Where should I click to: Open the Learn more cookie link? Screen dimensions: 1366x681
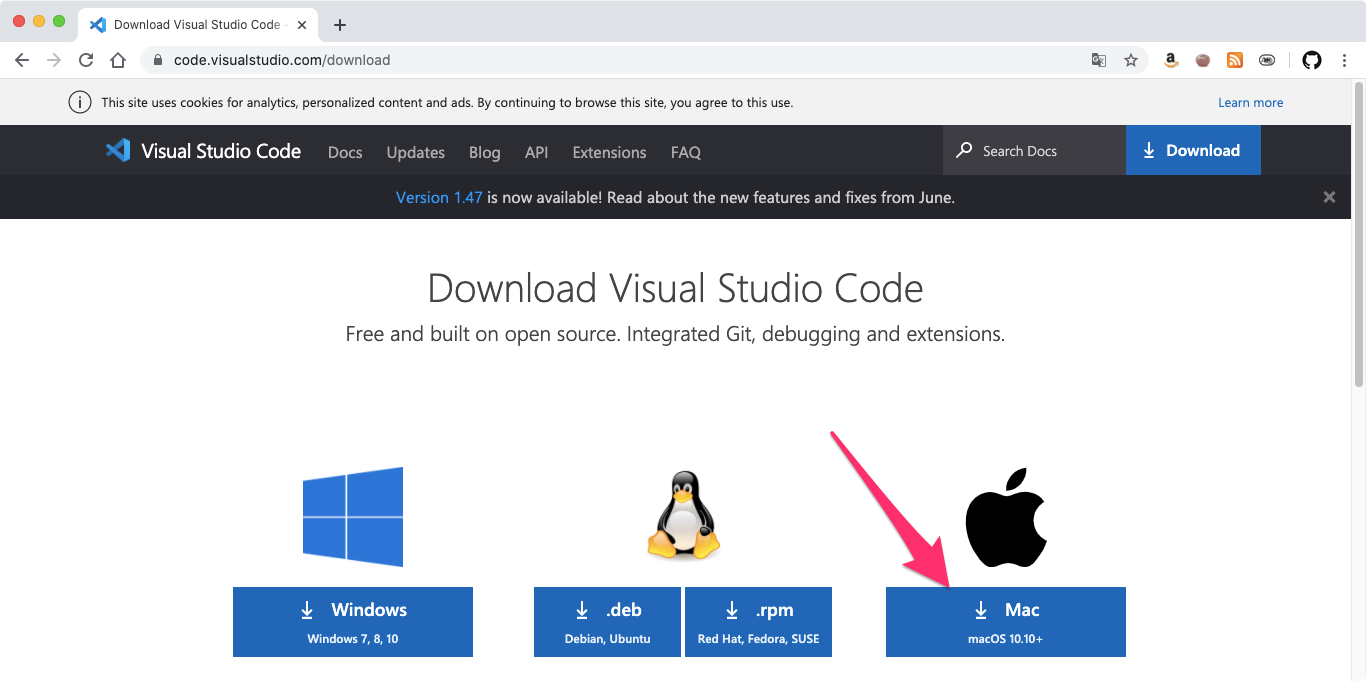click(1250, 102)
